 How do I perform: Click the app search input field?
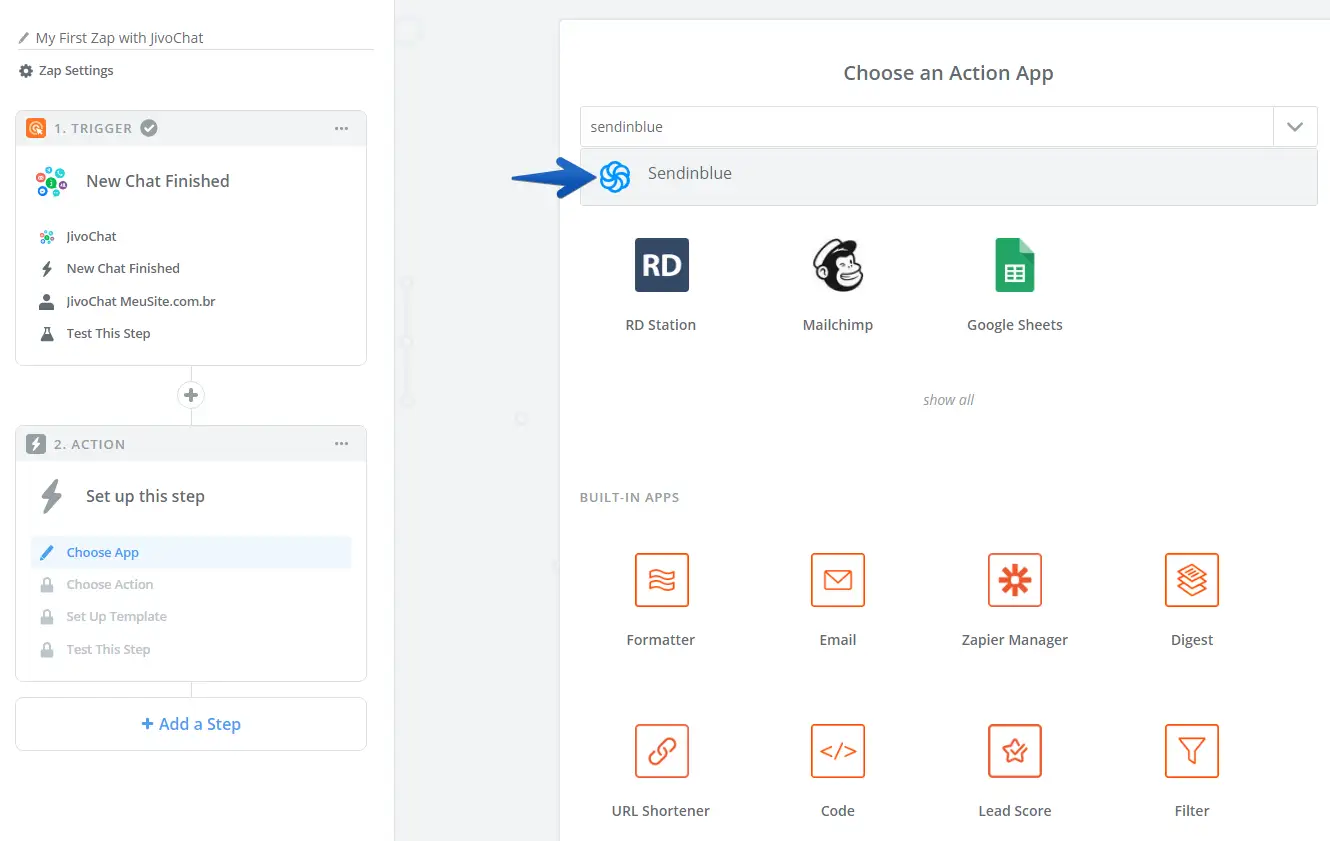[926, 127]
